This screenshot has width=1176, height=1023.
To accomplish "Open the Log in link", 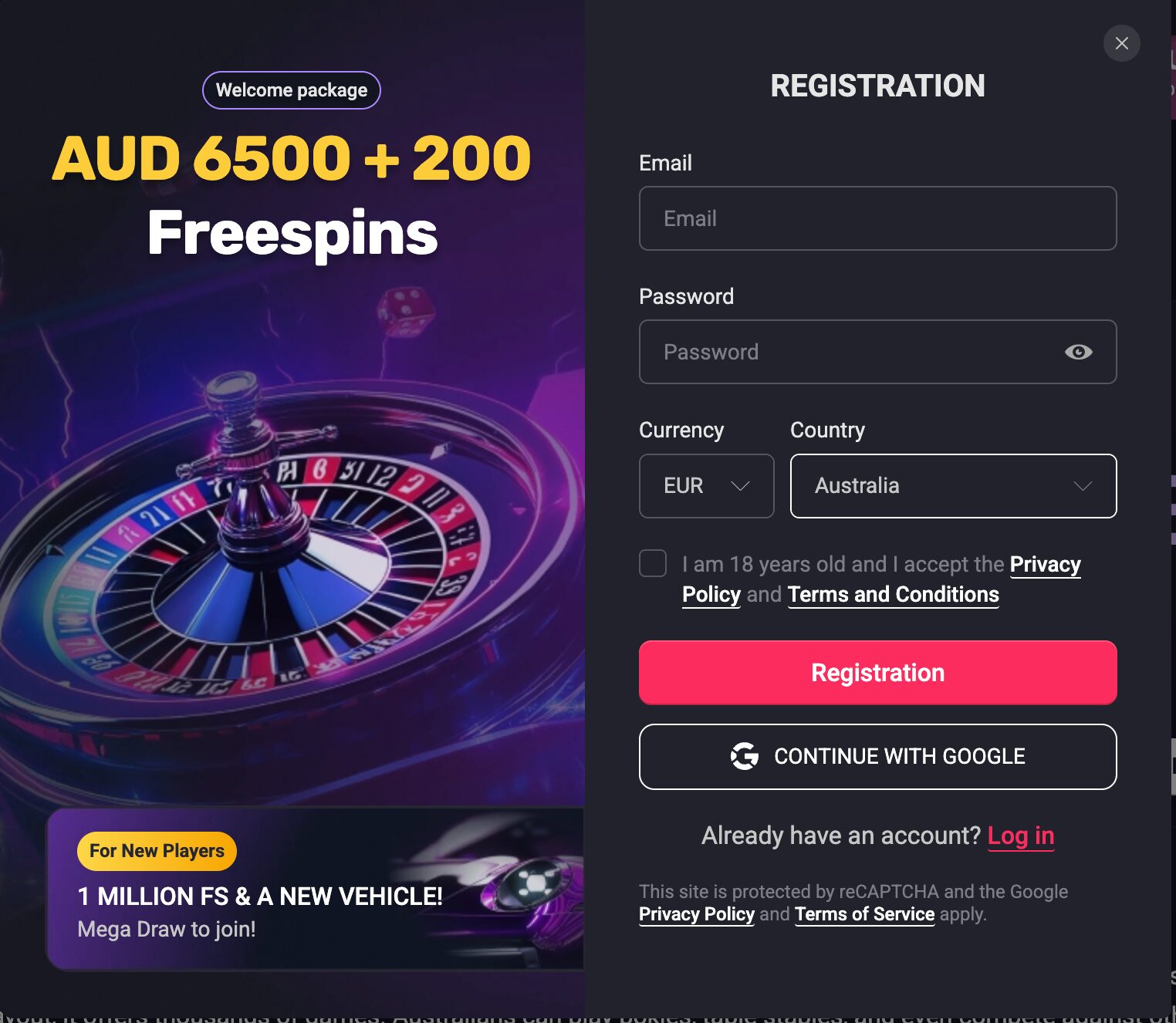I will coord(1021,836).
